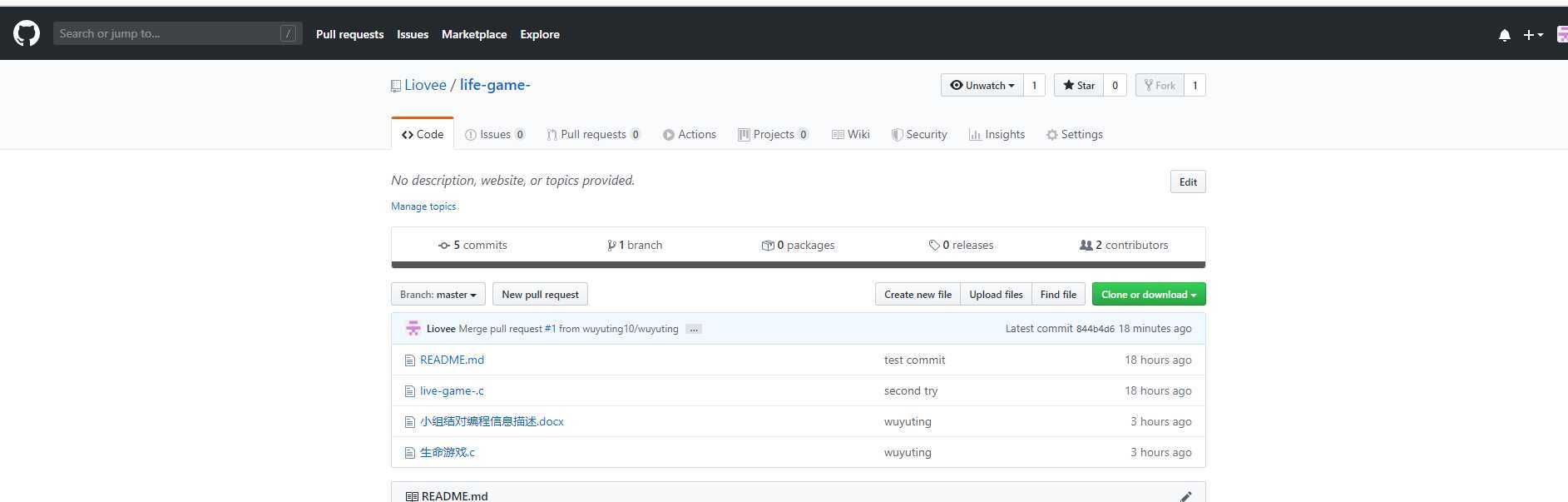Click the dark language bar under the stats
1568x502 pixels.
click(x=799, y=265)
